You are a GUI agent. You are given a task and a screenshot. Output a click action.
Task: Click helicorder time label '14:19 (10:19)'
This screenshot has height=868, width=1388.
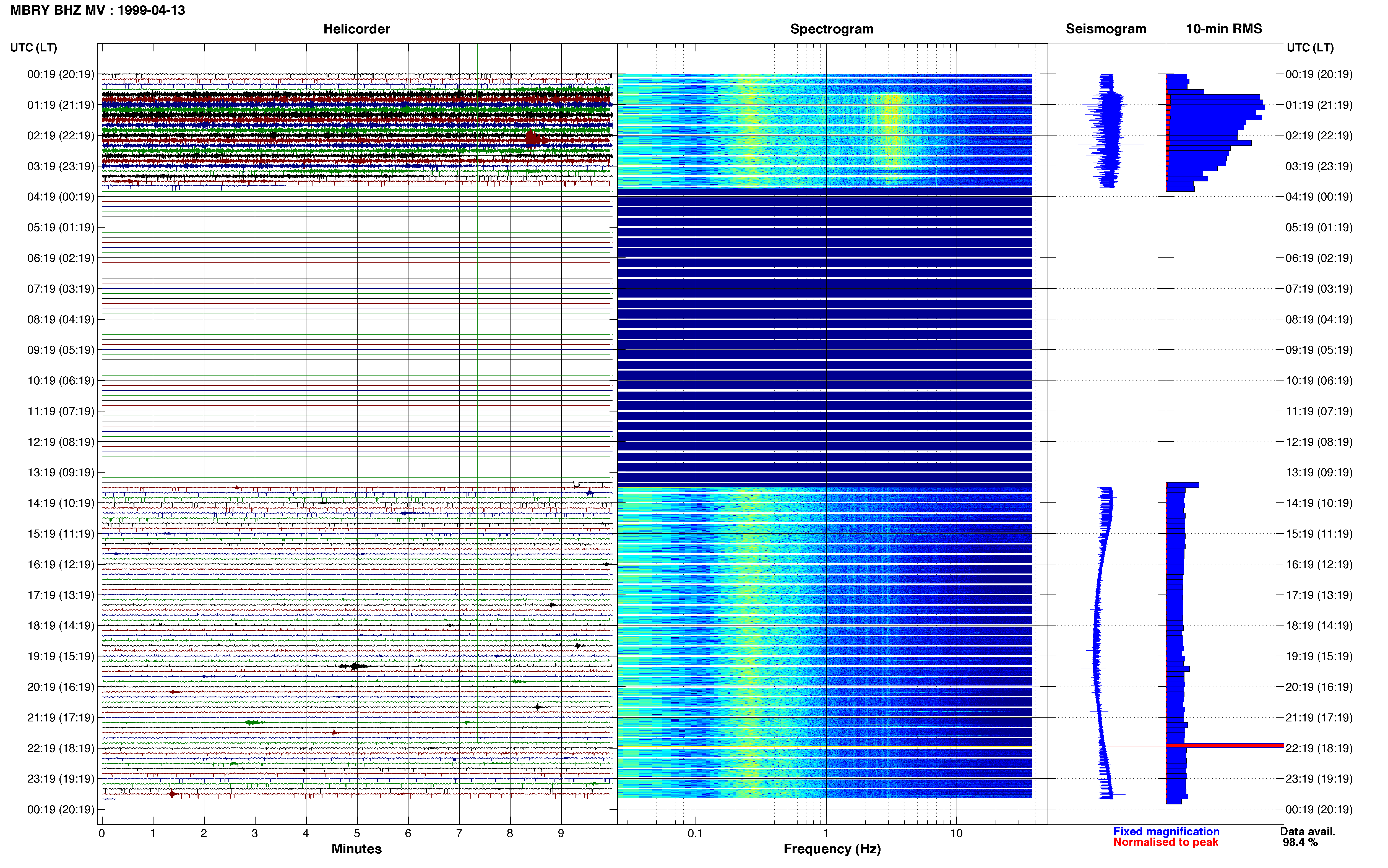[x=60, y=503]
